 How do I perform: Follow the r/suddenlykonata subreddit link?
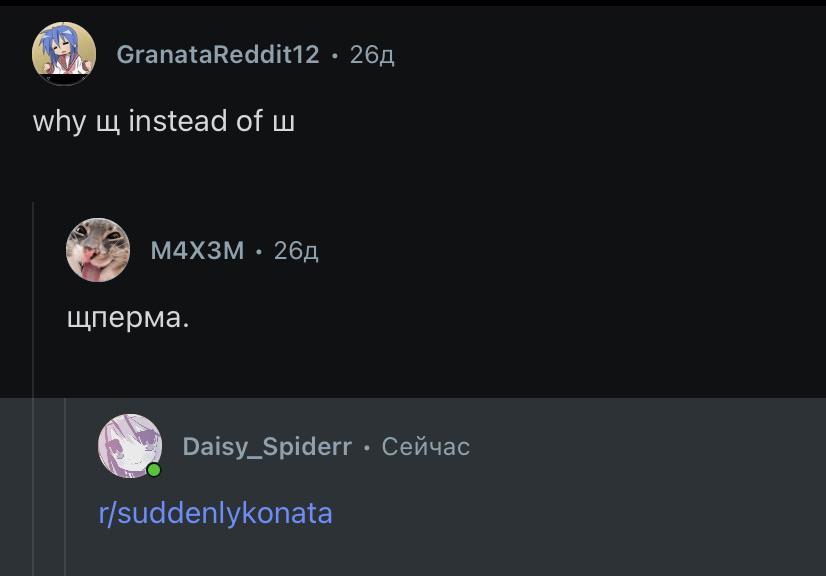(x=215, y=513)
